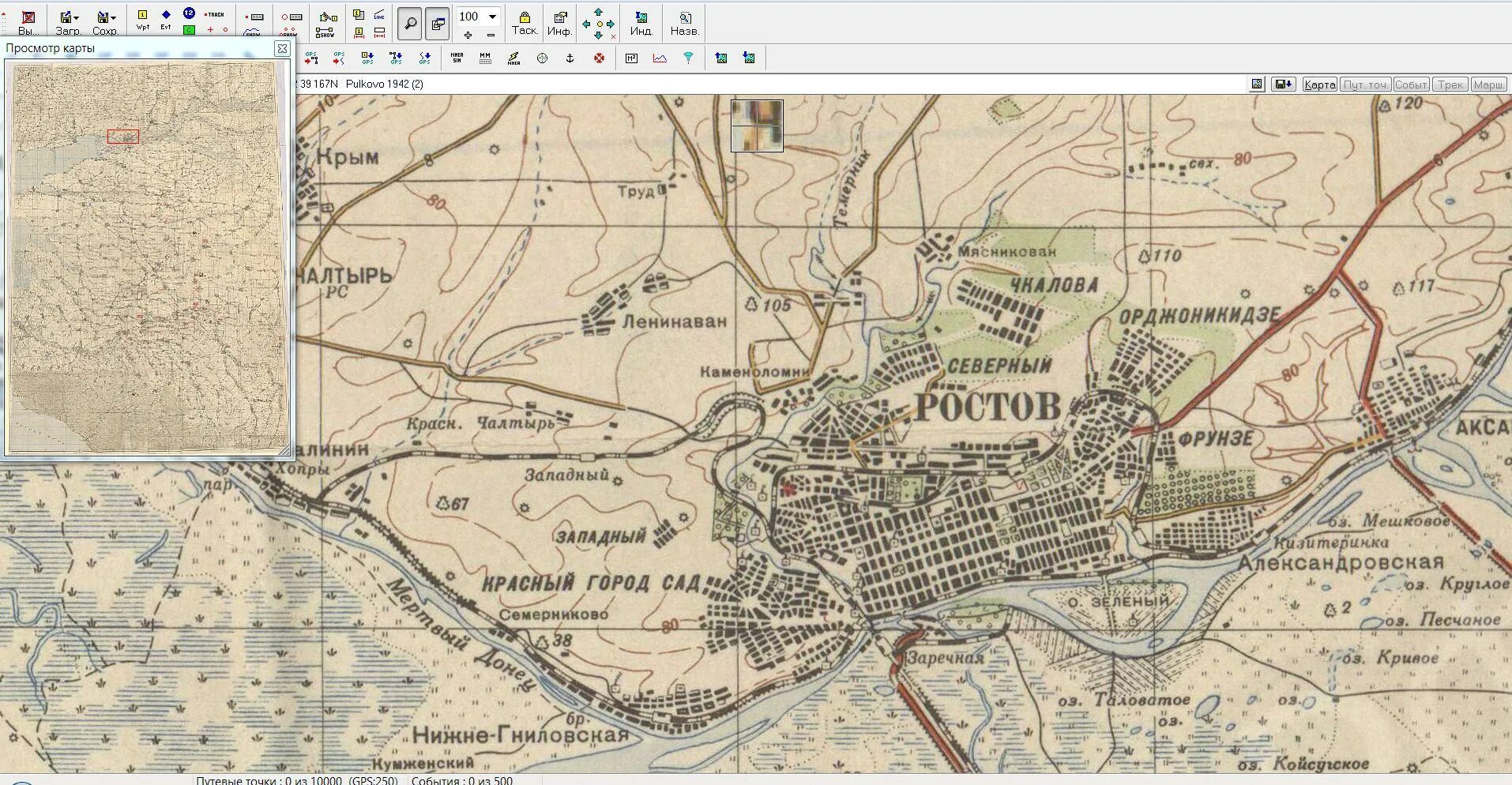Click the cyan funnel filter icon
The image size is (1512, 785).
pyautogui.click(x=688, y=58)
